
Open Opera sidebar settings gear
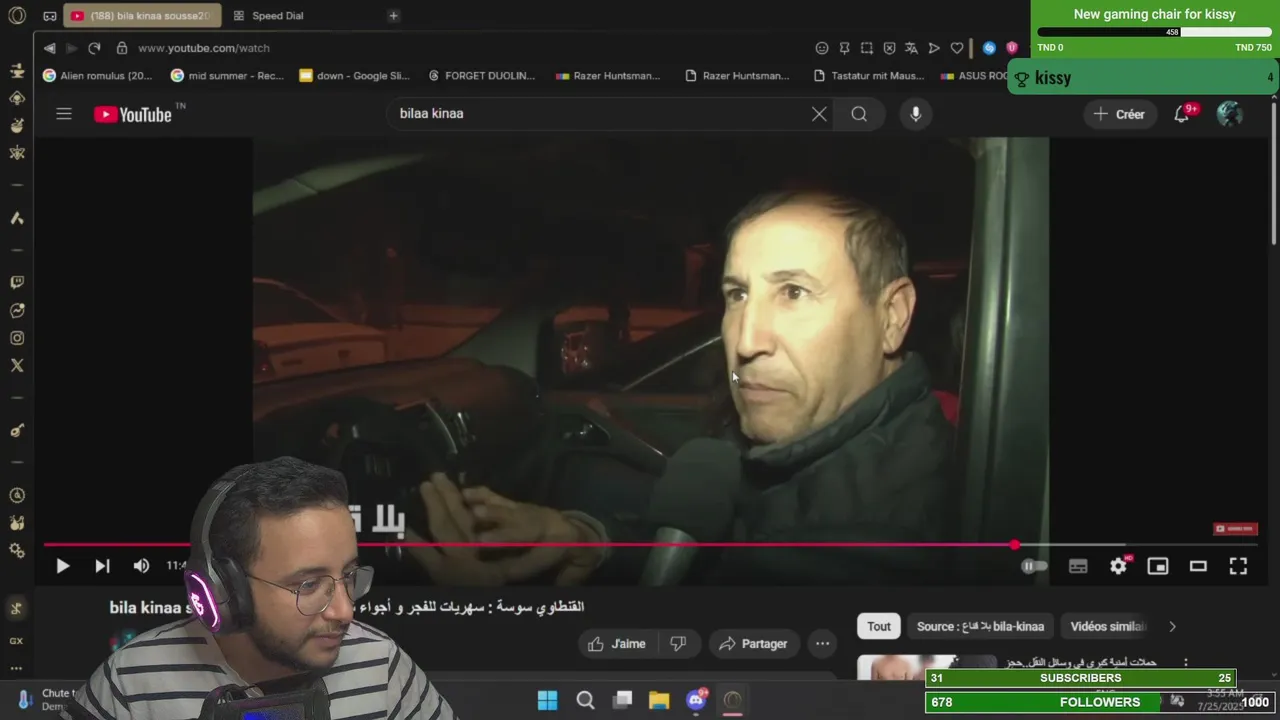pyautogui.click(x=17, y=551)
